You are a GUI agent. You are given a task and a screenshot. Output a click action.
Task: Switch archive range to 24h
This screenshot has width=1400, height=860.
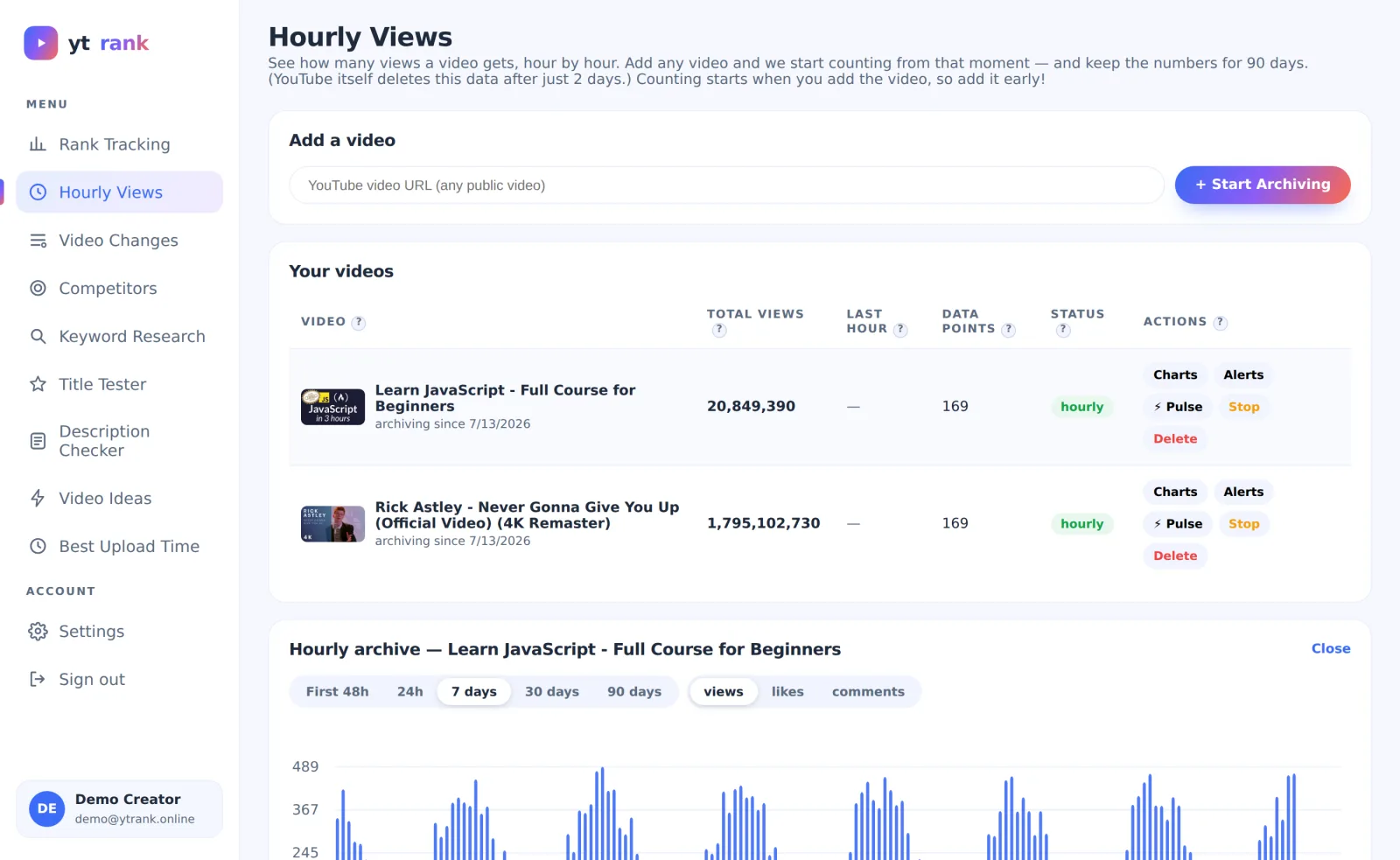click(409, 691)
